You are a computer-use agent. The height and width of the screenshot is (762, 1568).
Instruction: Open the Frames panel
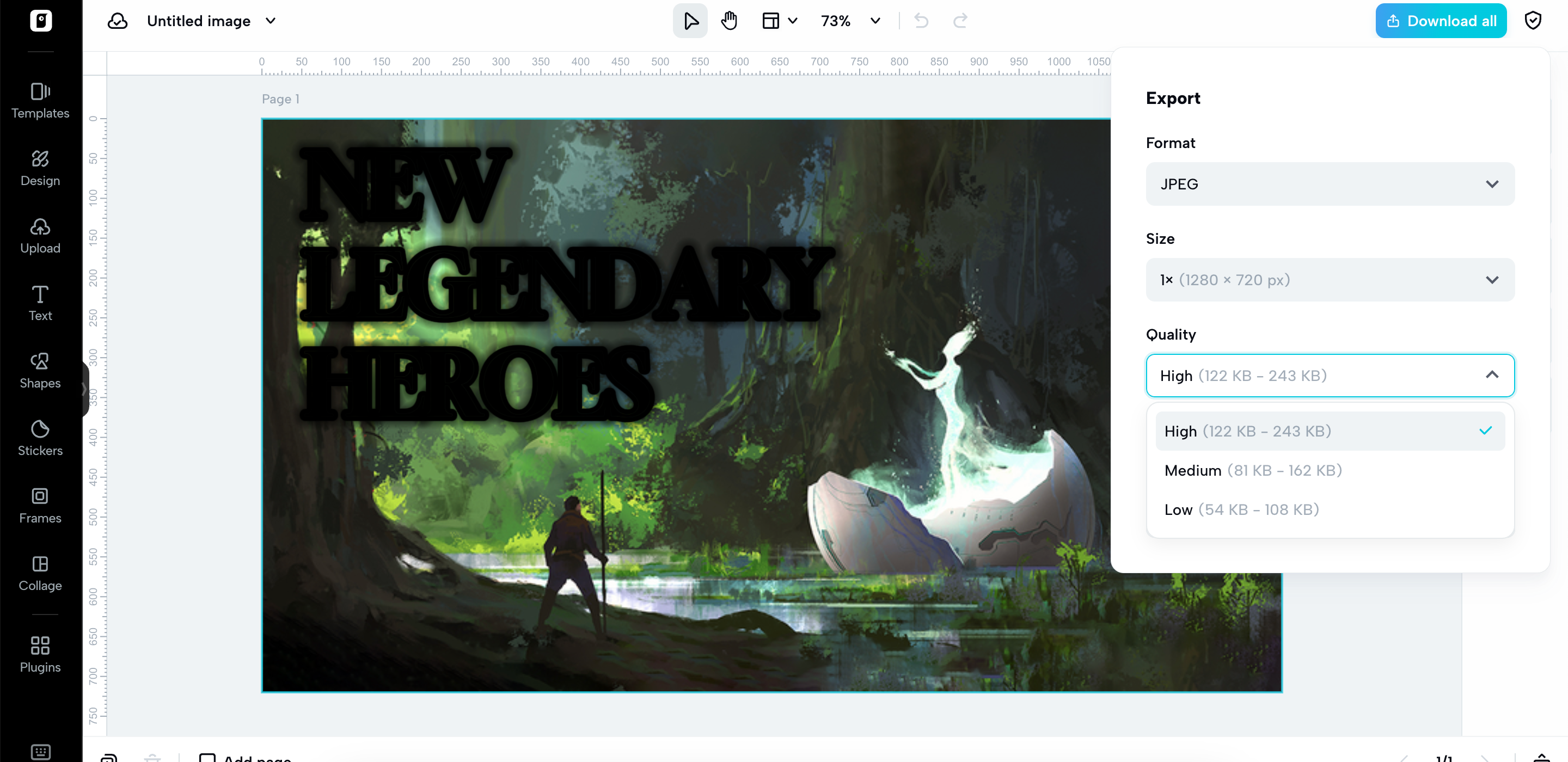pos(40,505)
